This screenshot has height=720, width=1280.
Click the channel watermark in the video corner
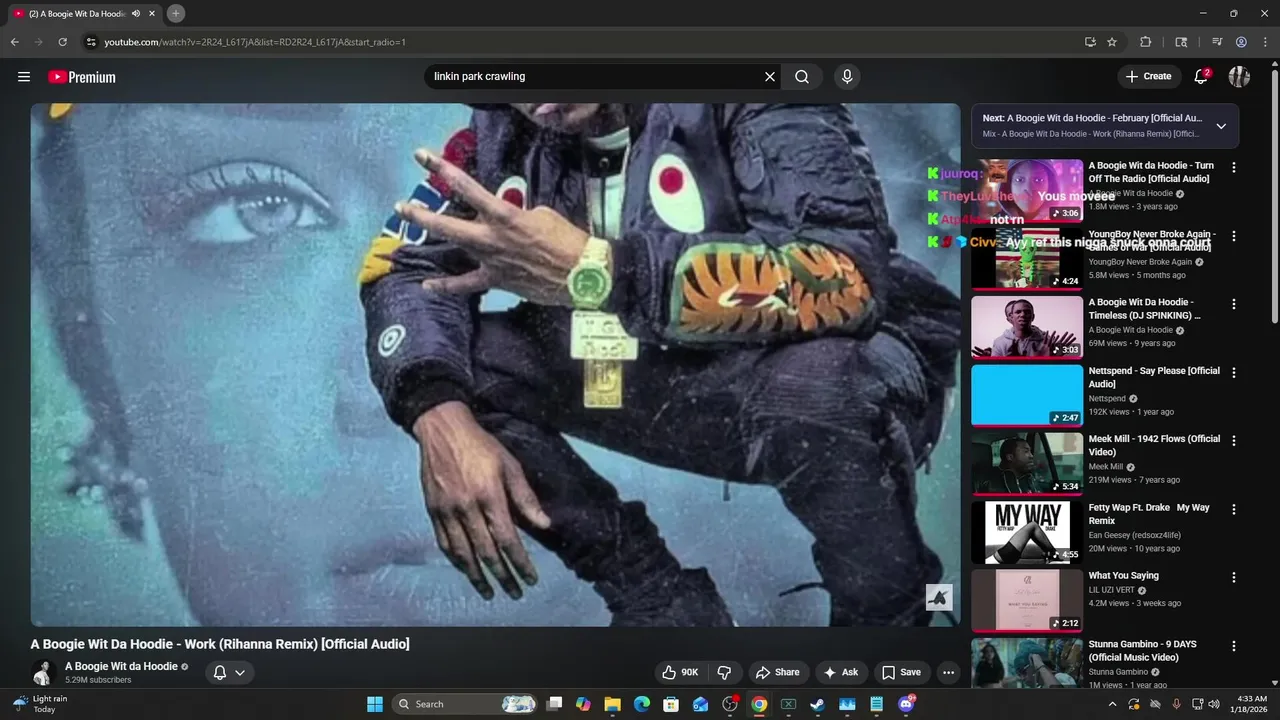click(x=939, y=597)
